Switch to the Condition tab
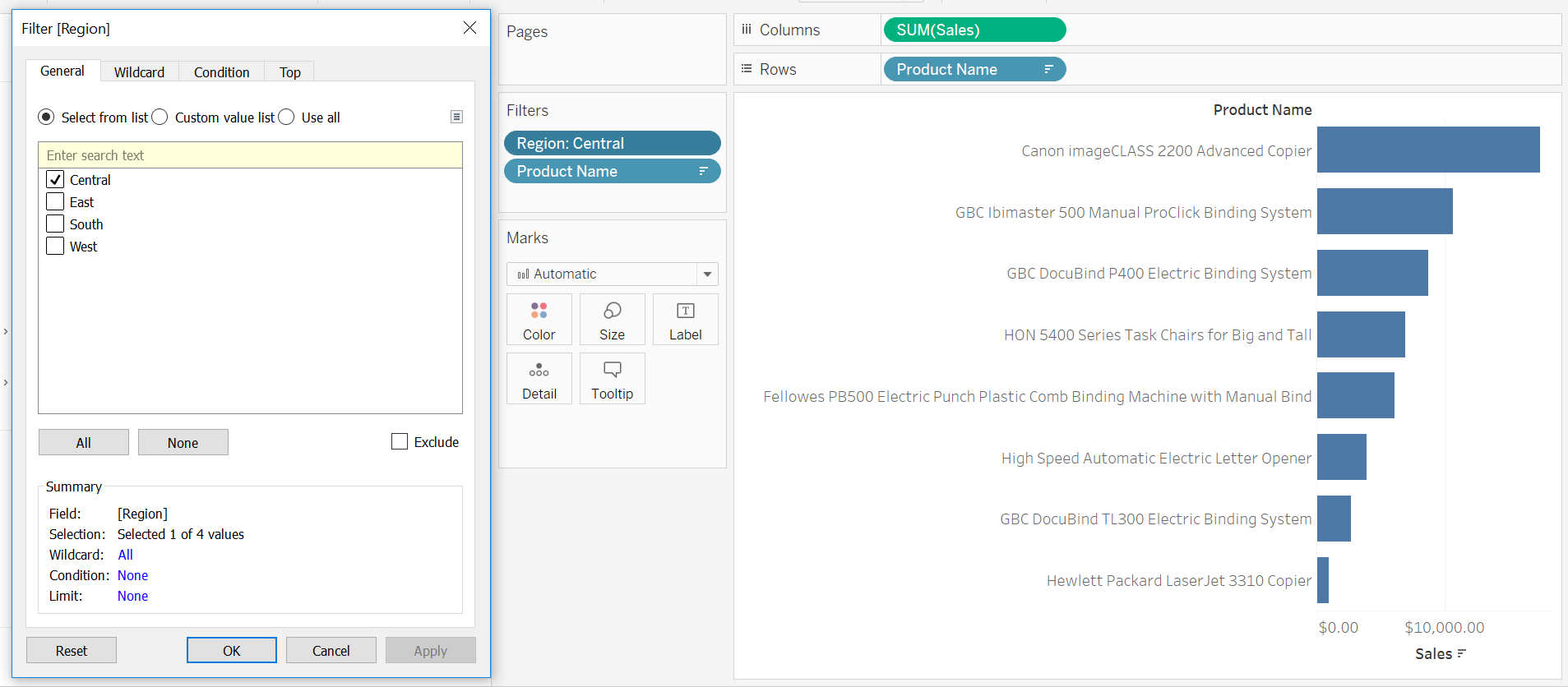This screenshot has width=1568, height=687. tap(222, 72)
